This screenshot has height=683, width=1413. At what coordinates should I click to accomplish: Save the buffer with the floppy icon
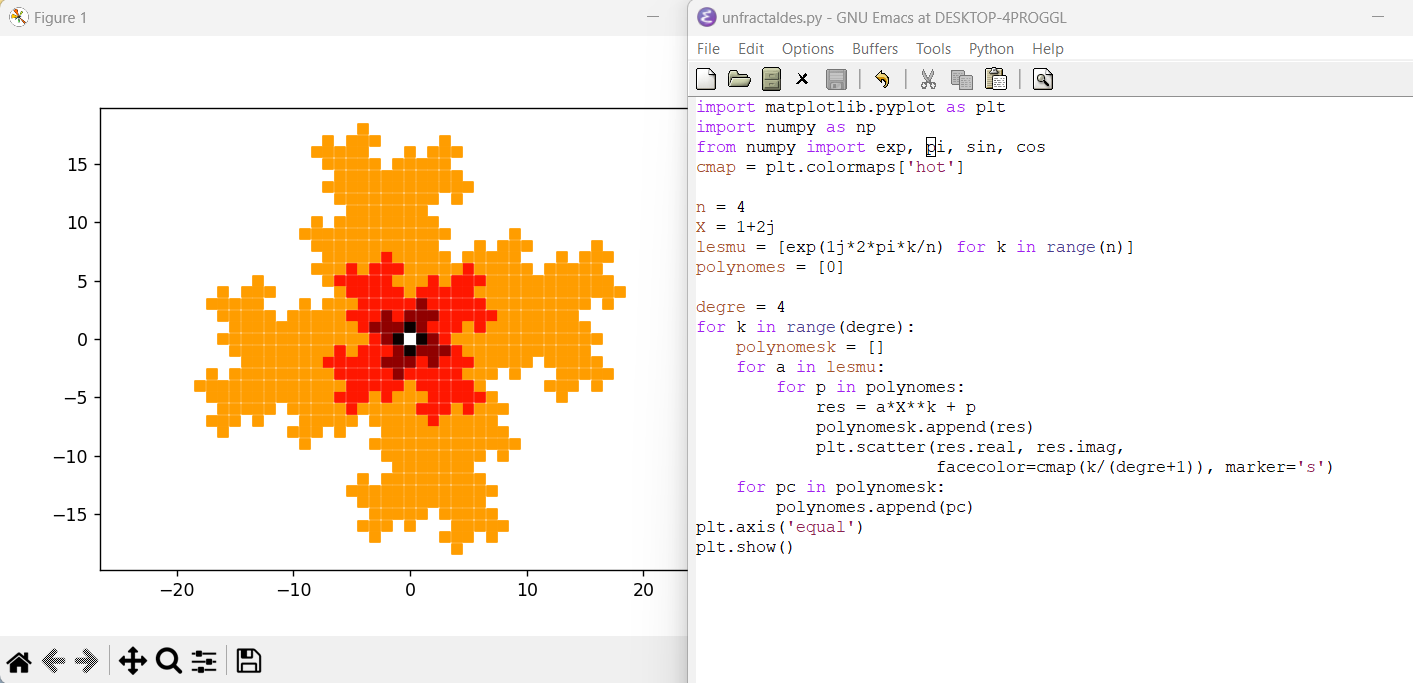tap(836, 79)
